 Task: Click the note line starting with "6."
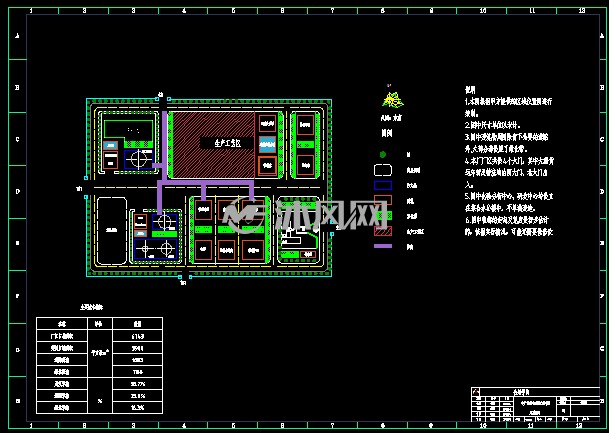coord(507,220)
